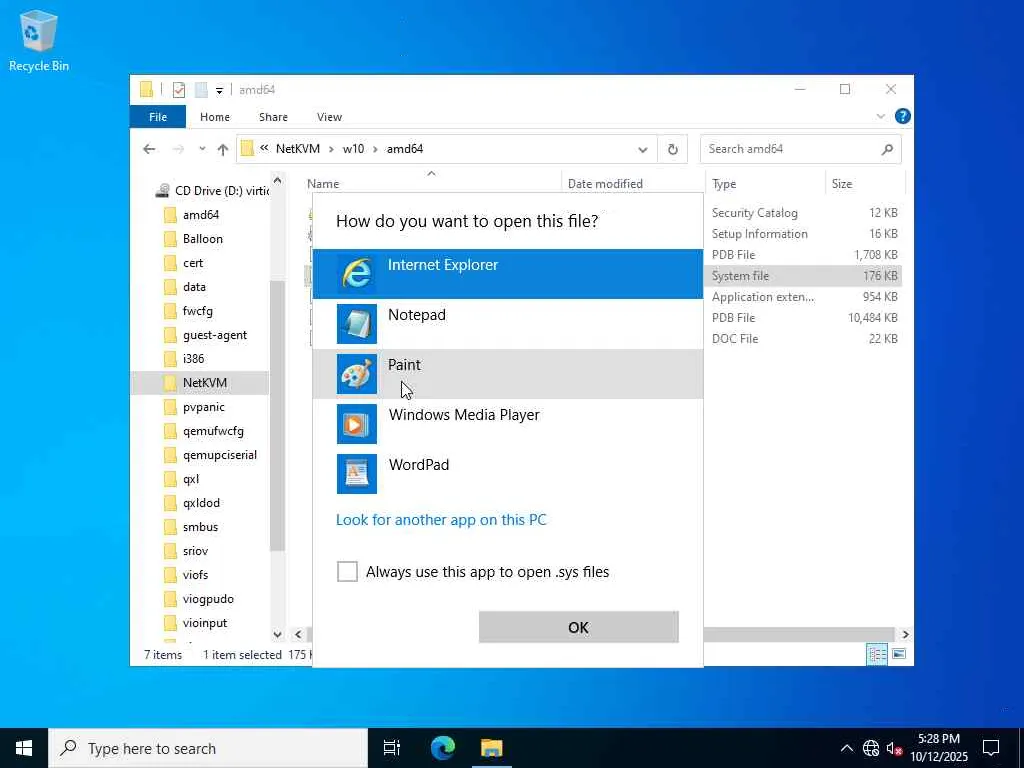
Task: Choose Internet Explorer to open the file
Action: [x=507, y=274]
